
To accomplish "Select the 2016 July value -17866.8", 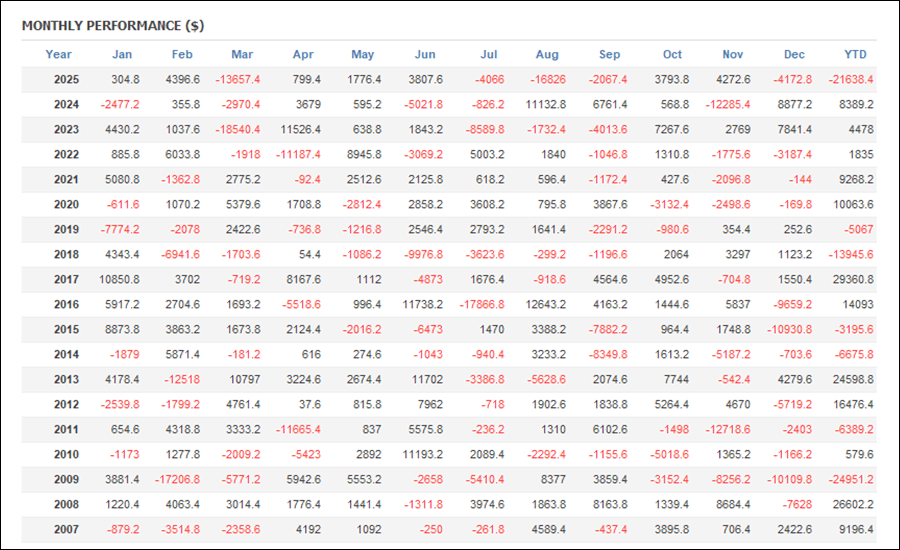I will point(481,304).
